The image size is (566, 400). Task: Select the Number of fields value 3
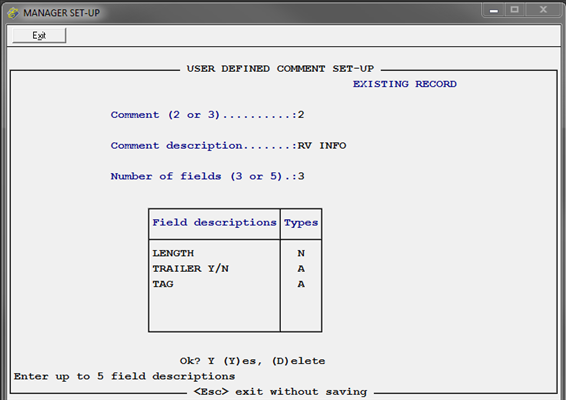click(301, 176)
